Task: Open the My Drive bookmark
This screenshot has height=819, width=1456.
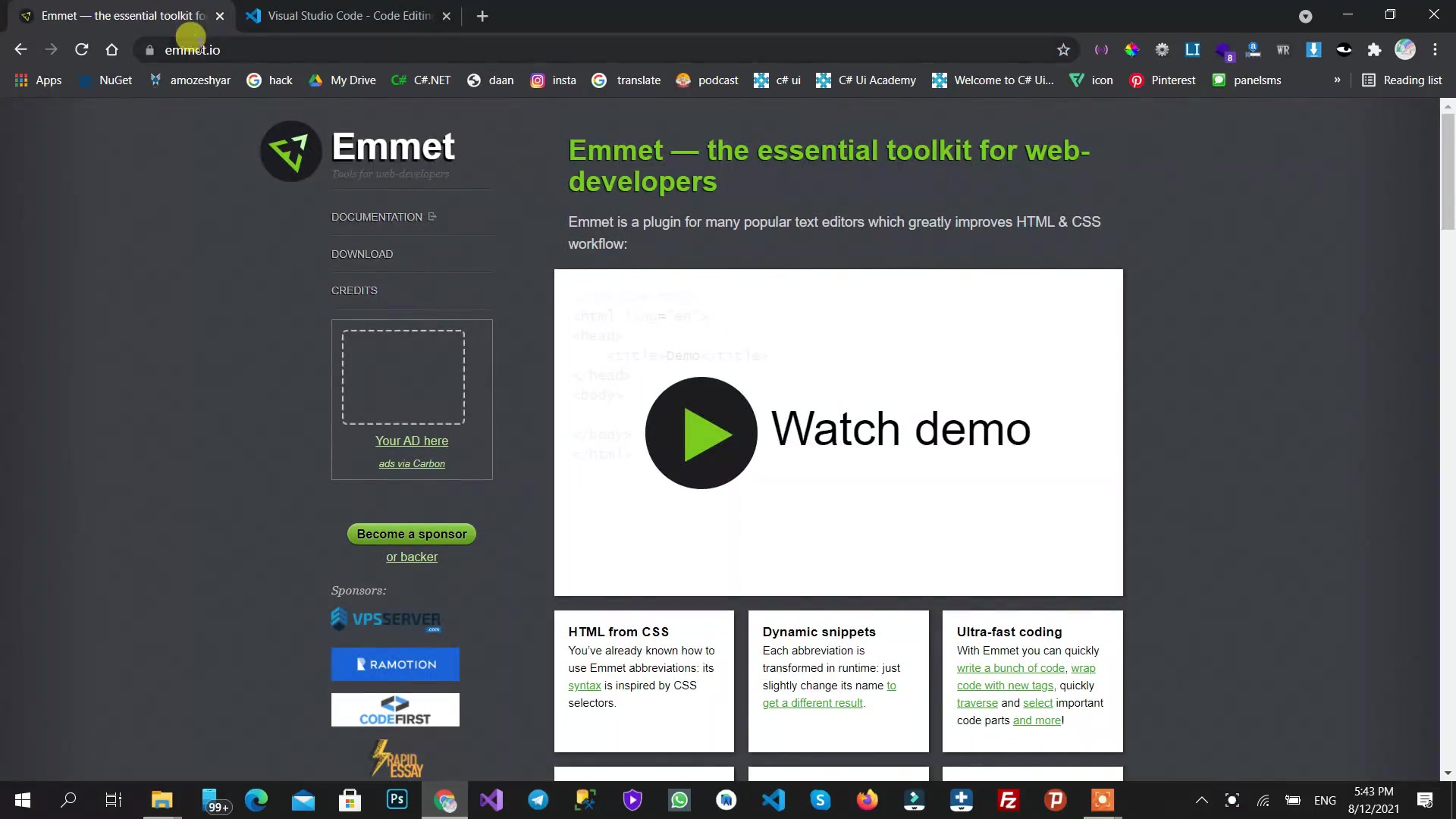Action: point(342,80)
